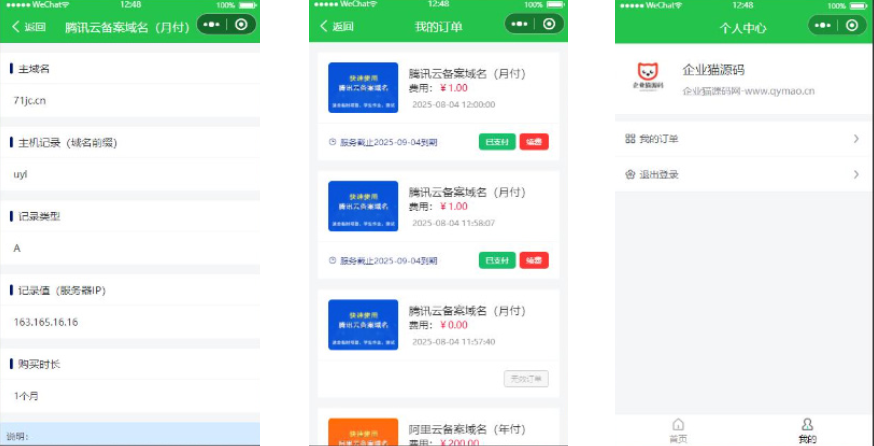
Task: Tap the 个人中心 page title
Action: tap(742, 28)
